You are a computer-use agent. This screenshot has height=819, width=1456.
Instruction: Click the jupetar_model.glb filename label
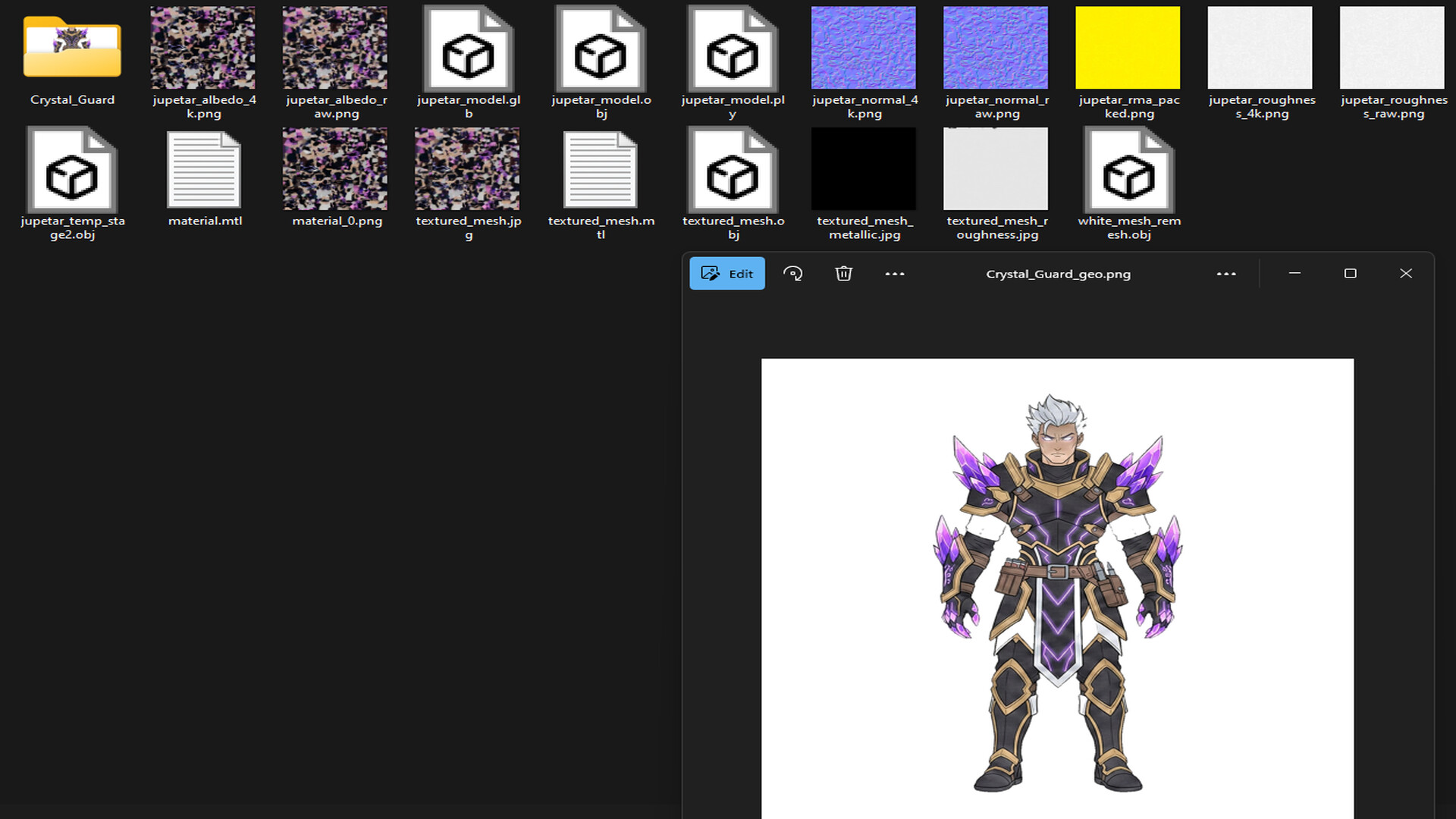coord(468,106)
